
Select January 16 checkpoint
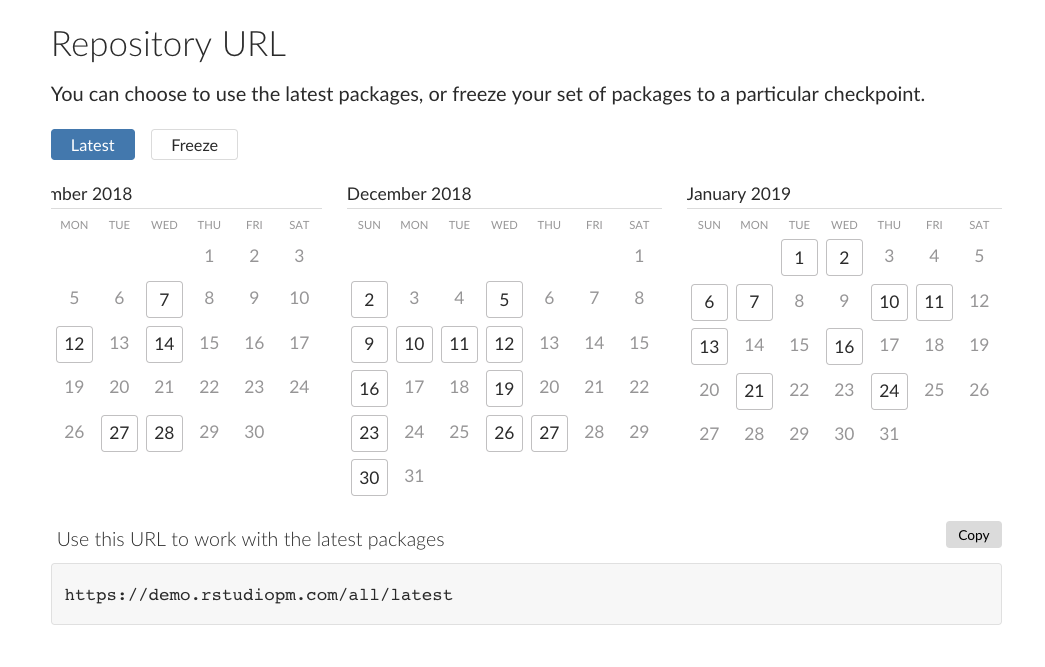844,347
